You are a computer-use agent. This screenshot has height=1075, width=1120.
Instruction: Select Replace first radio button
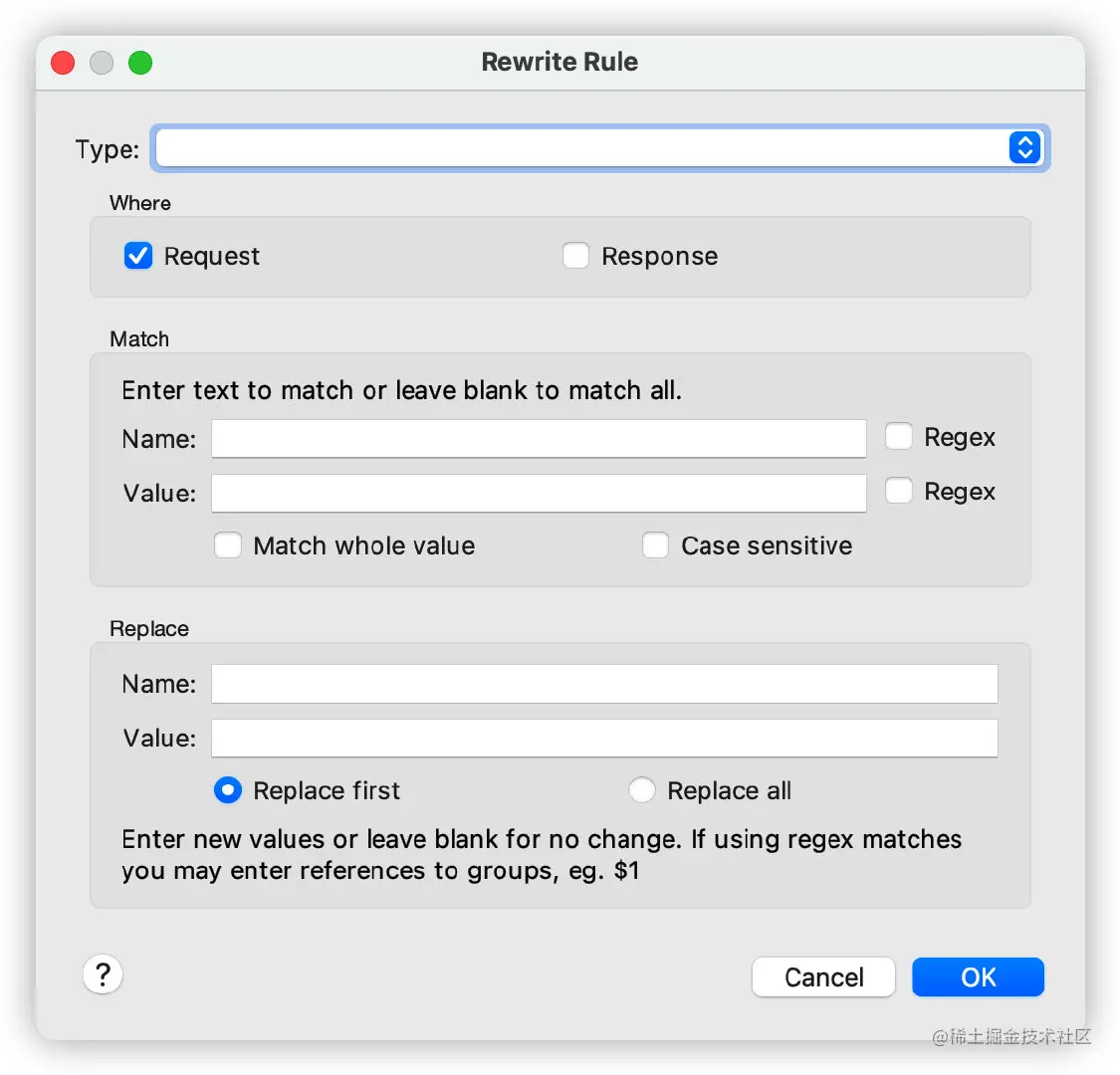click(x=228, y=790)
